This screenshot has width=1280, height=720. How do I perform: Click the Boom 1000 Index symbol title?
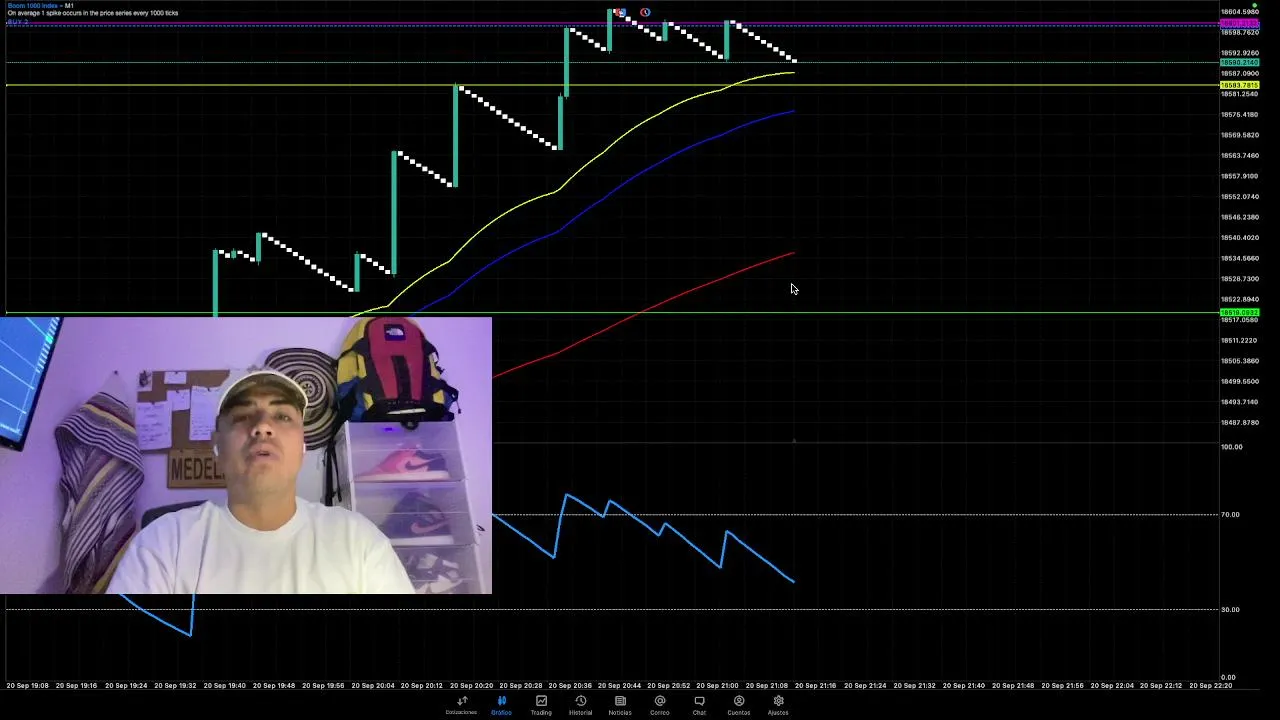coord(34,6)
